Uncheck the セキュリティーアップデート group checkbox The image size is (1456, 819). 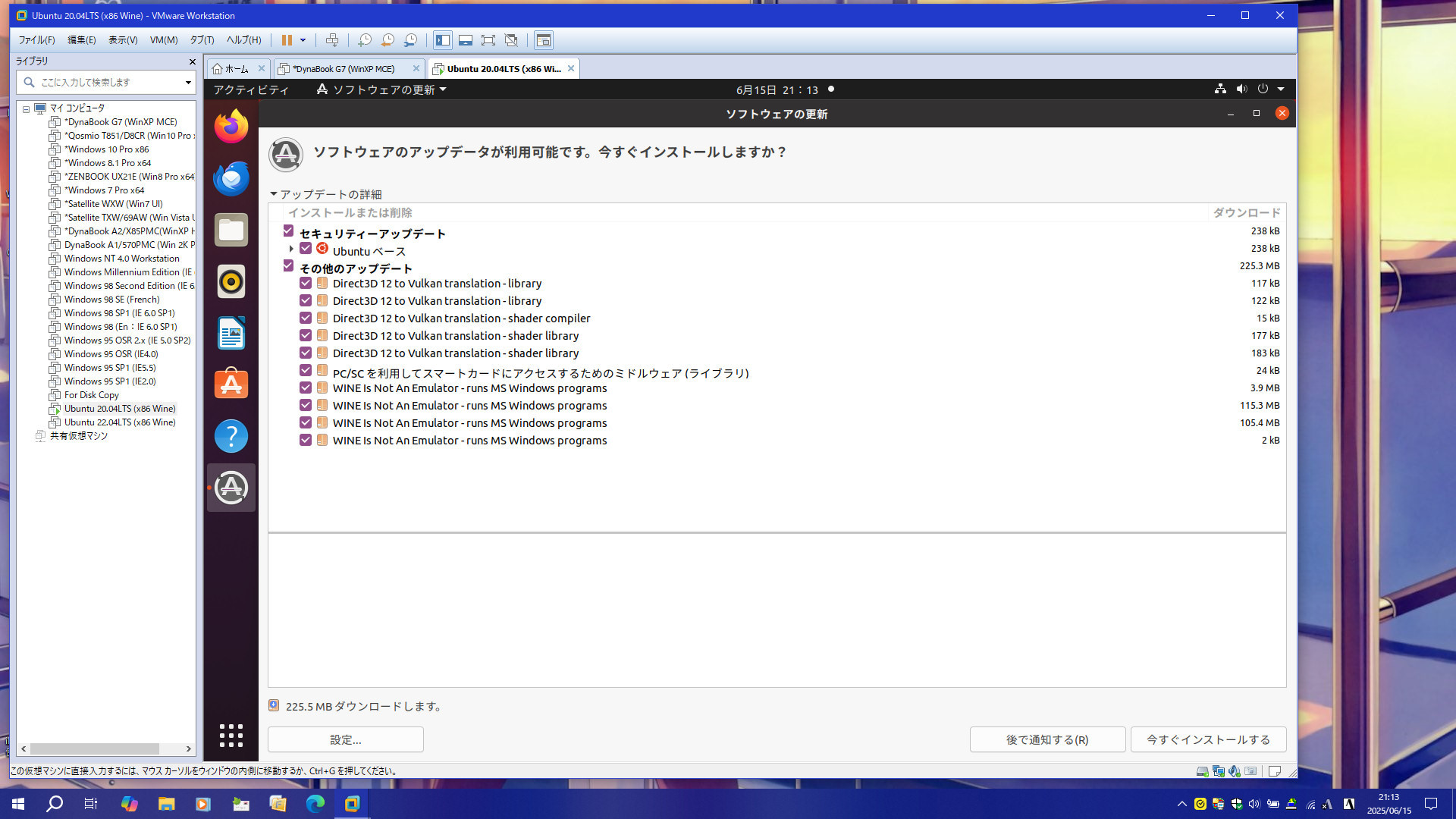(x=288, y=231)
